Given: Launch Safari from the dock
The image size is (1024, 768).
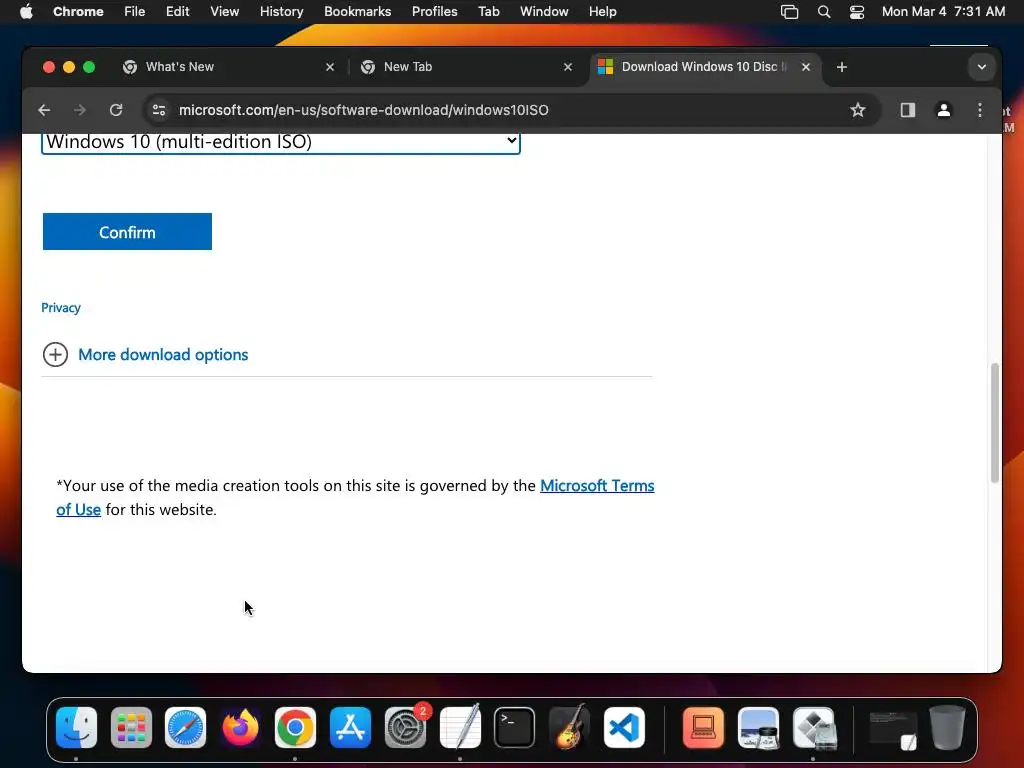Looking at the screenshot, I should [185, 728].
